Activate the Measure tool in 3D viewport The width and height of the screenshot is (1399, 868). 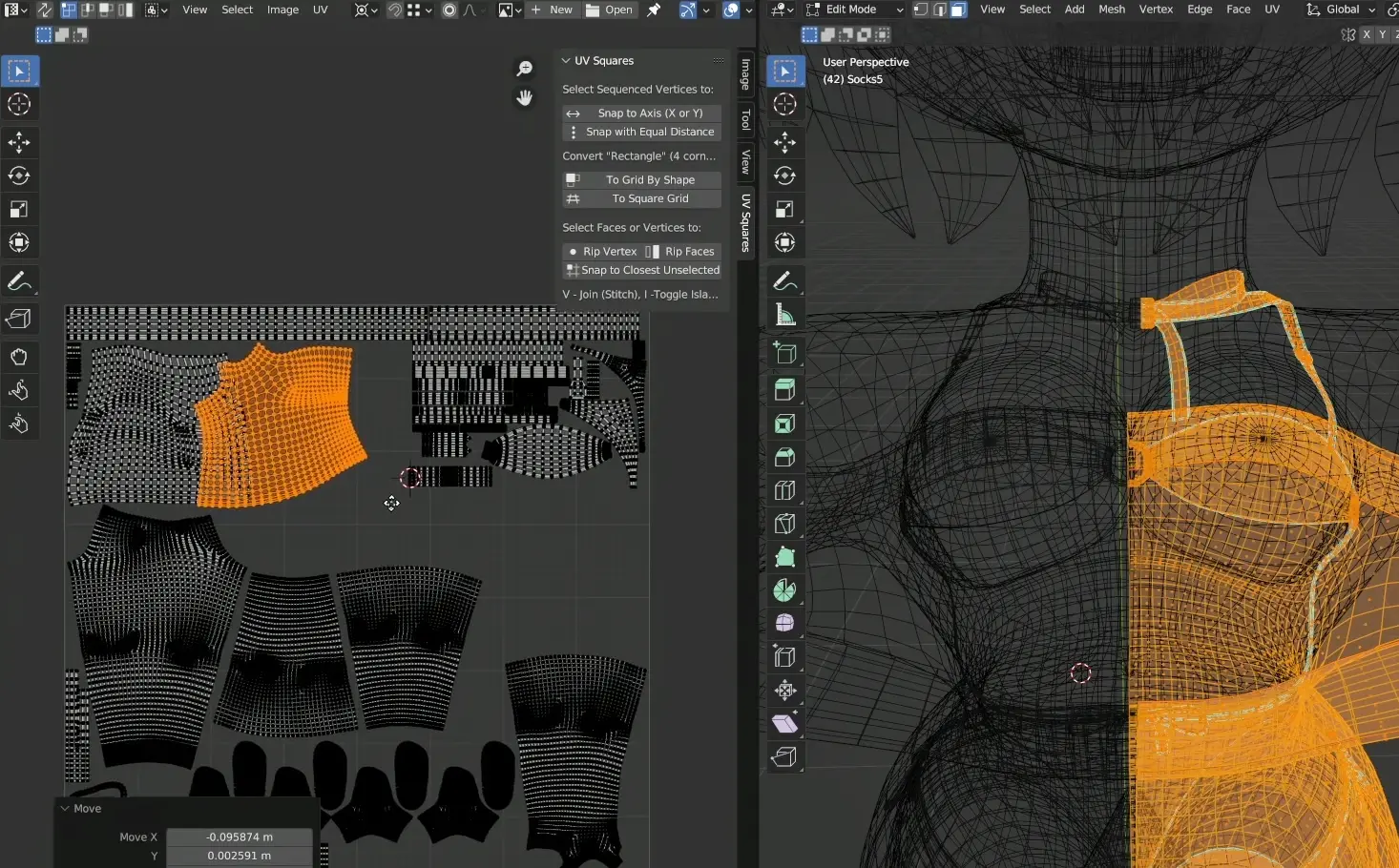tap(784, 315)
